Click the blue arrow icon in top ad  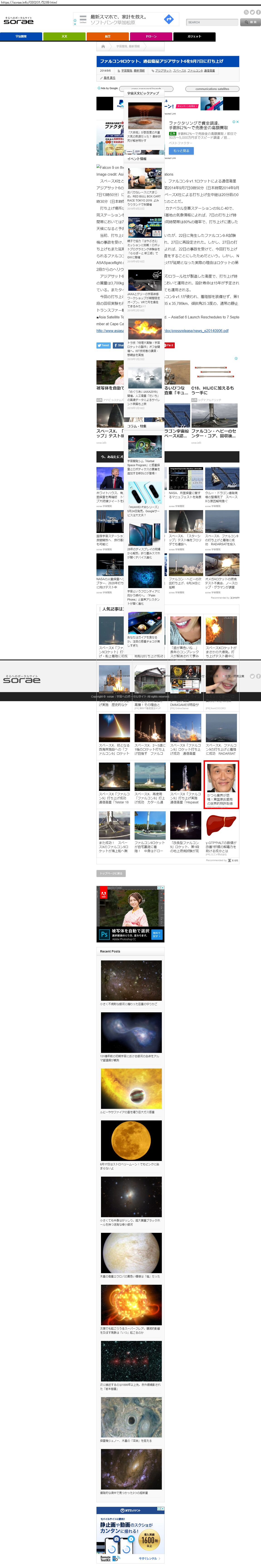click(169, 19)
